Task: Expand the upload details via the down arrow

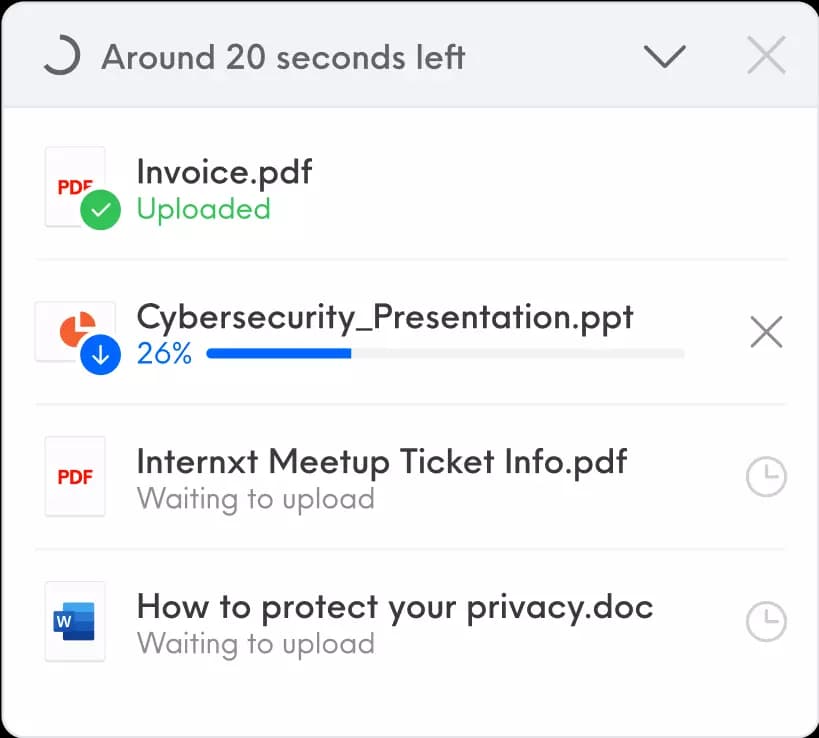Action: tap(665, 57)
